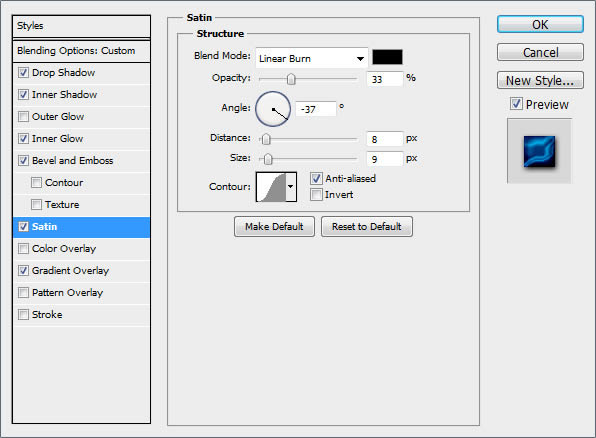Uncheck the Preview checkbox

[516, 103]
